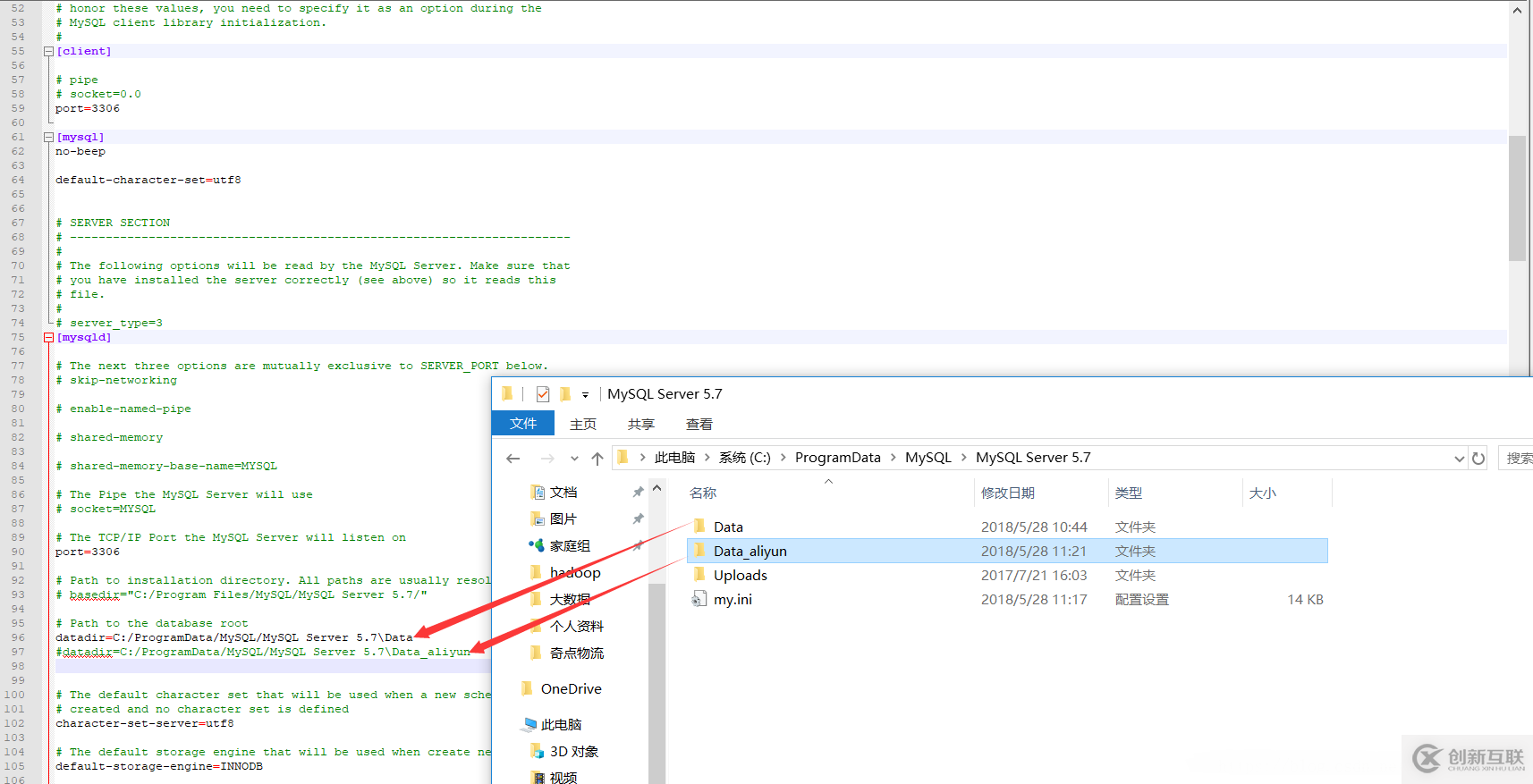Screen dimensions: 1533x784
Task: Click the my.ini configuration file icon
Action: pos(699,599)
